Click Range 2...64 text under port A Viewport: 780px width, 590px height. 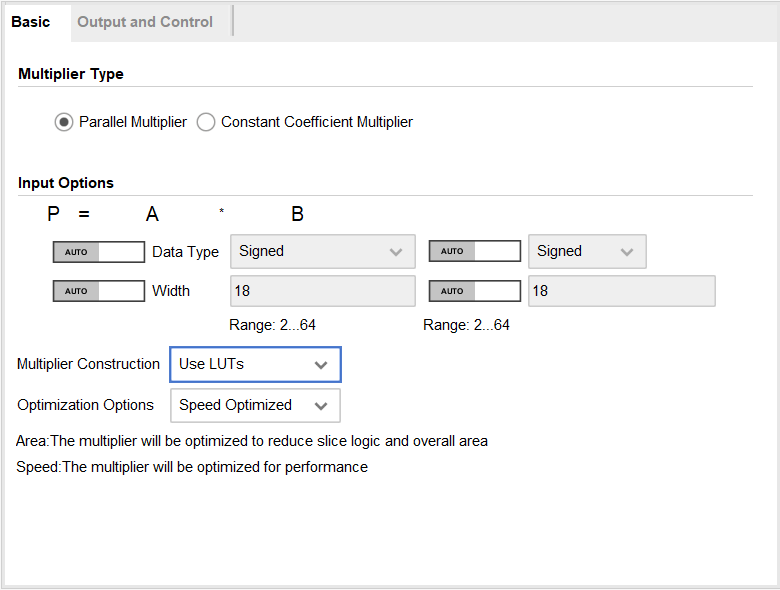point(272,325)
